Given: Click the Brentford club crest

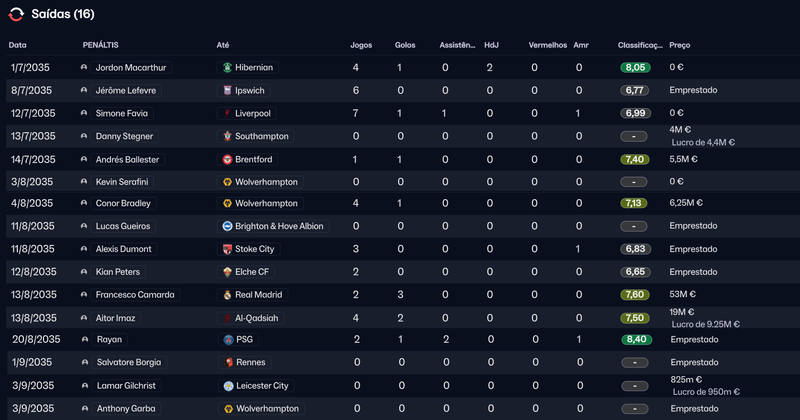Looking at the screenshot, I should (228, 159).
